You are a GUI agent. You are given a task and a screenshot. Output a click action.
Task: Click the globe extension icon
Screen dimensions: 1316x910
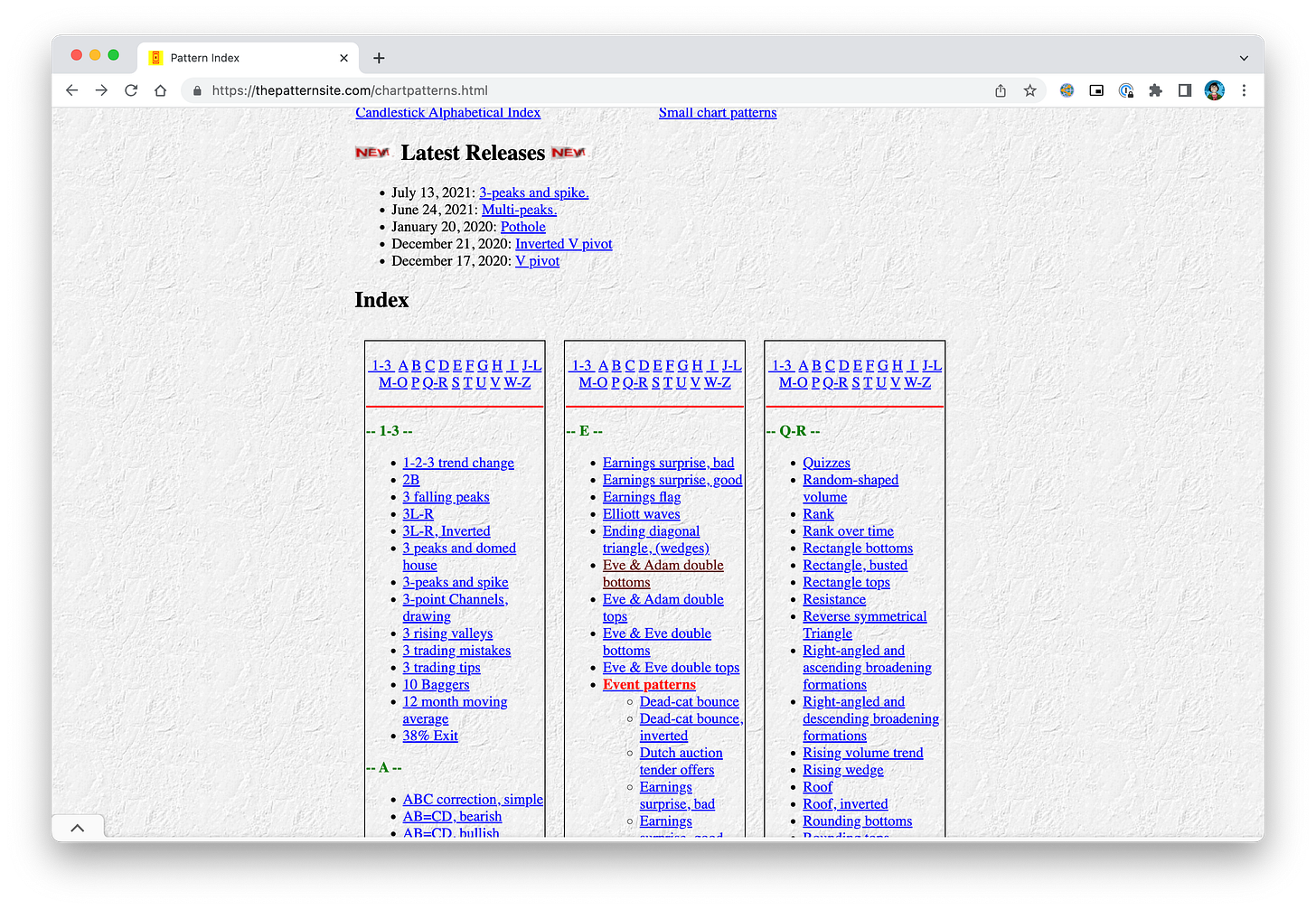[1067, 90]
